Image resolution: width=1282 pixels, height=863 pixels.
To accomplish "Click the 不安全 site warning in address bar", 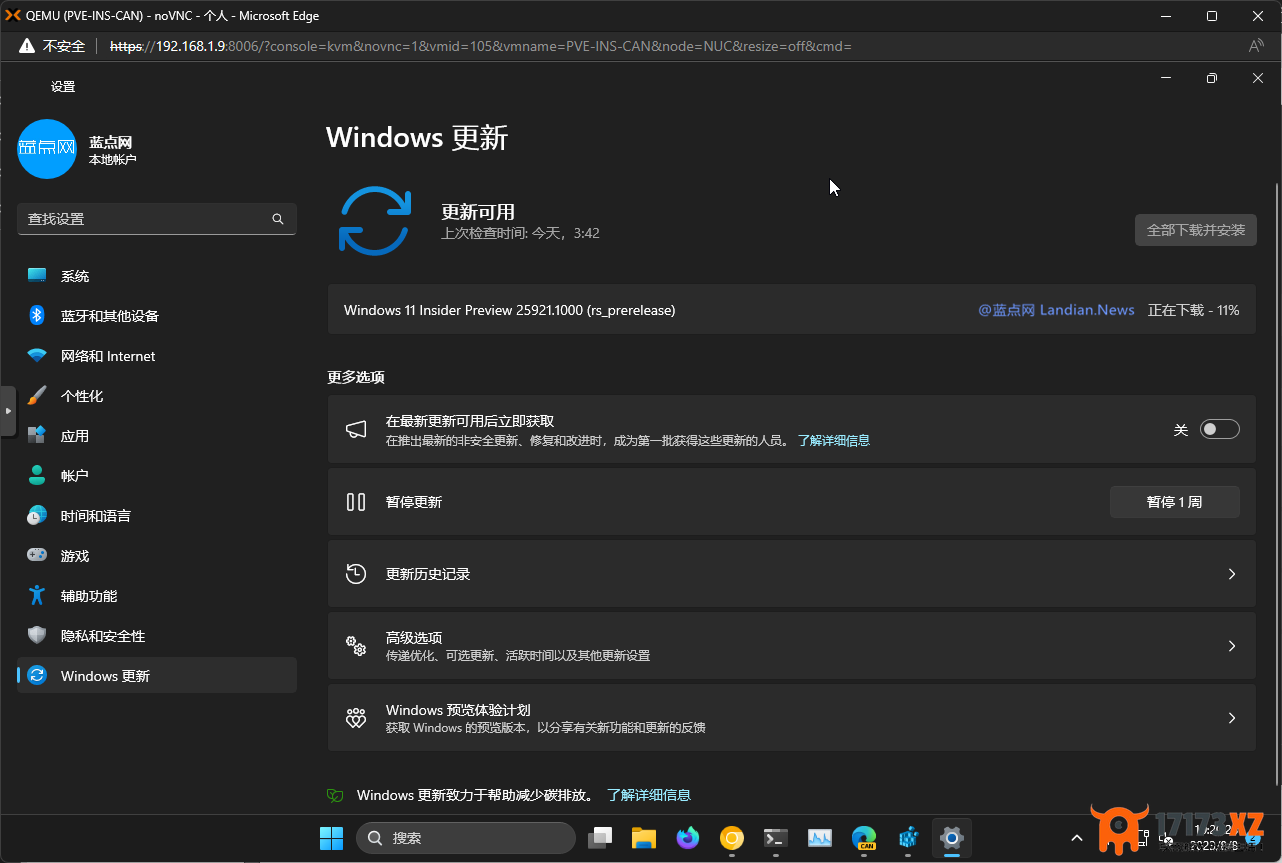I will (x=52, y=46).
